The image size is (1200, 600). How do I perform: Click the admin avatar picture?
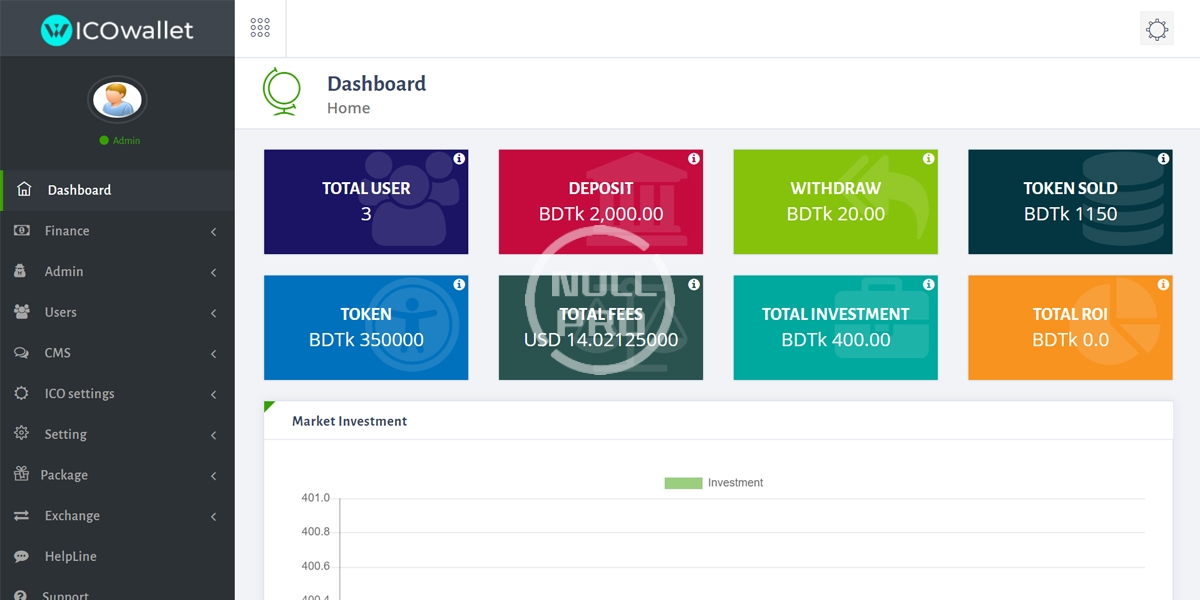[117, 99]
